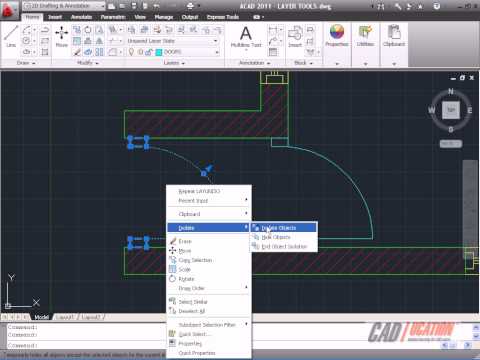Open Quick Properties from context menu
The image size is (480, 360).
(x=209, y=353)
